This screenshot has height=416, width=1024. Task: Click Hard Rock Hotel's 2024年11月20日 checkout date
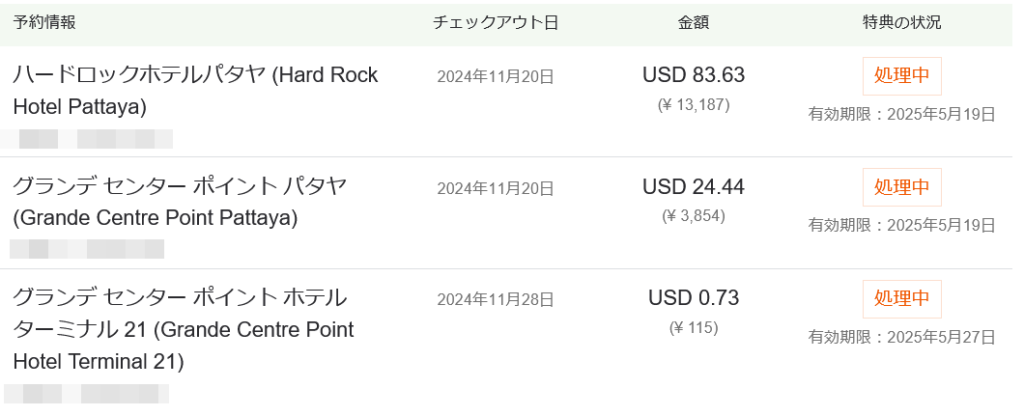point(495,76)
